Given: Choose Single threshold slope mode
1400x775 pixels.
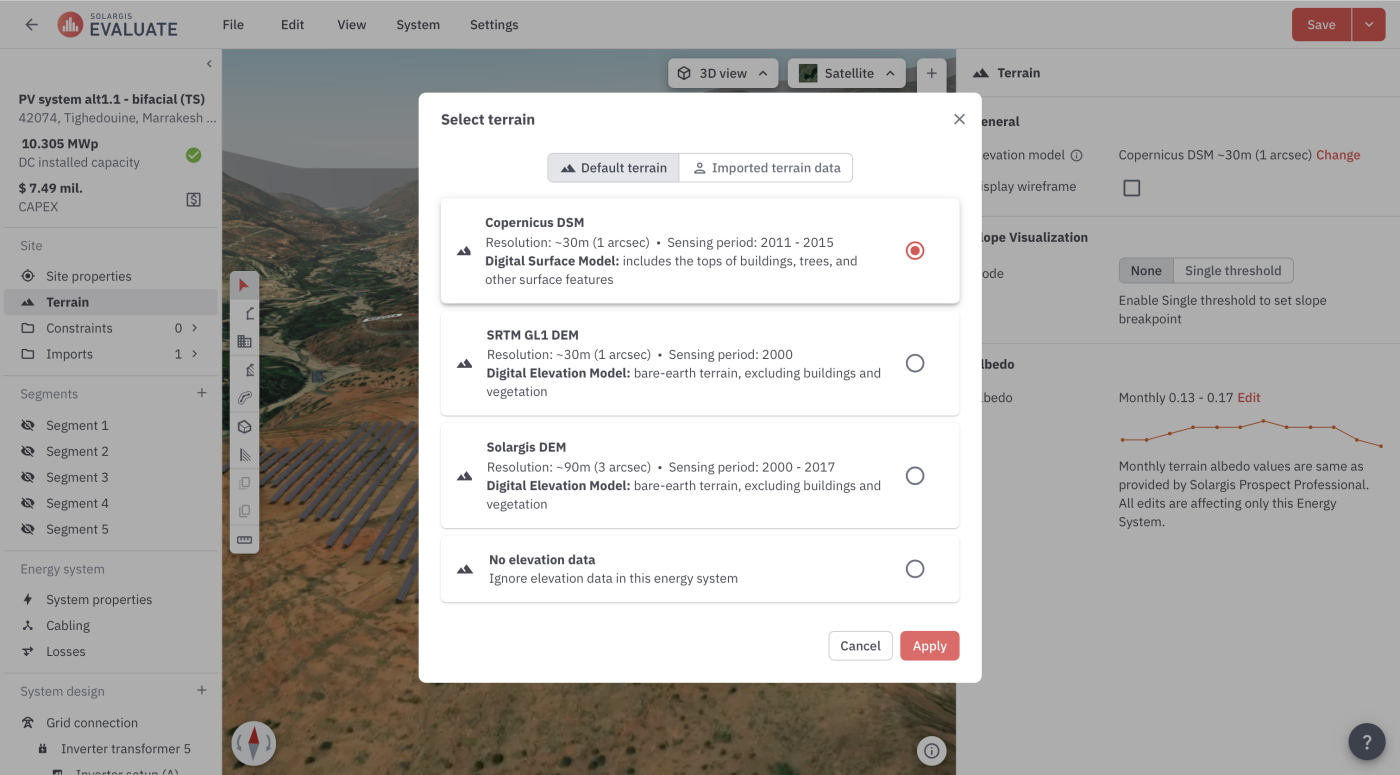Looking at the screenshot, I should pyautogui.click(x=1233, y=271).
